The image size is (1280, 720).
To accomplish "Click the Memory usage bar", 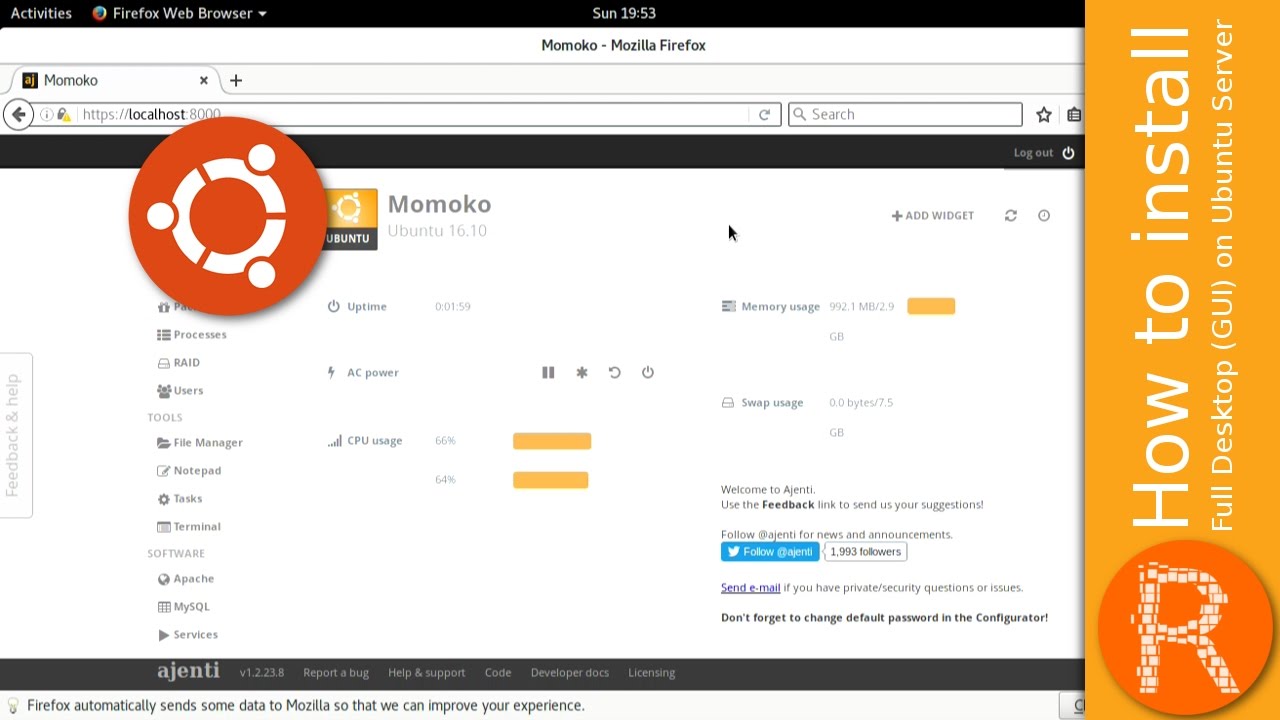I will (931, 306).
